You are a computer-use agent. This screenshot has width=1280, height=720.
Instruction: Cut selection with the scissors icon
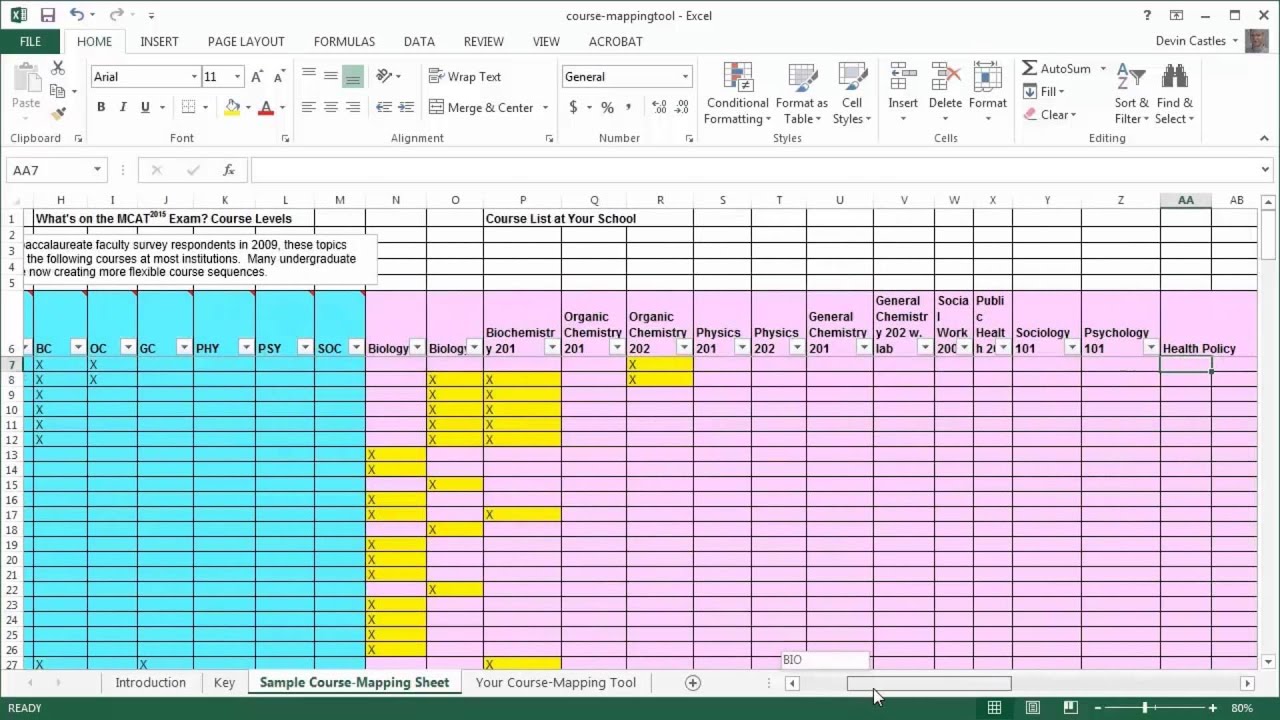click(58, 68)
